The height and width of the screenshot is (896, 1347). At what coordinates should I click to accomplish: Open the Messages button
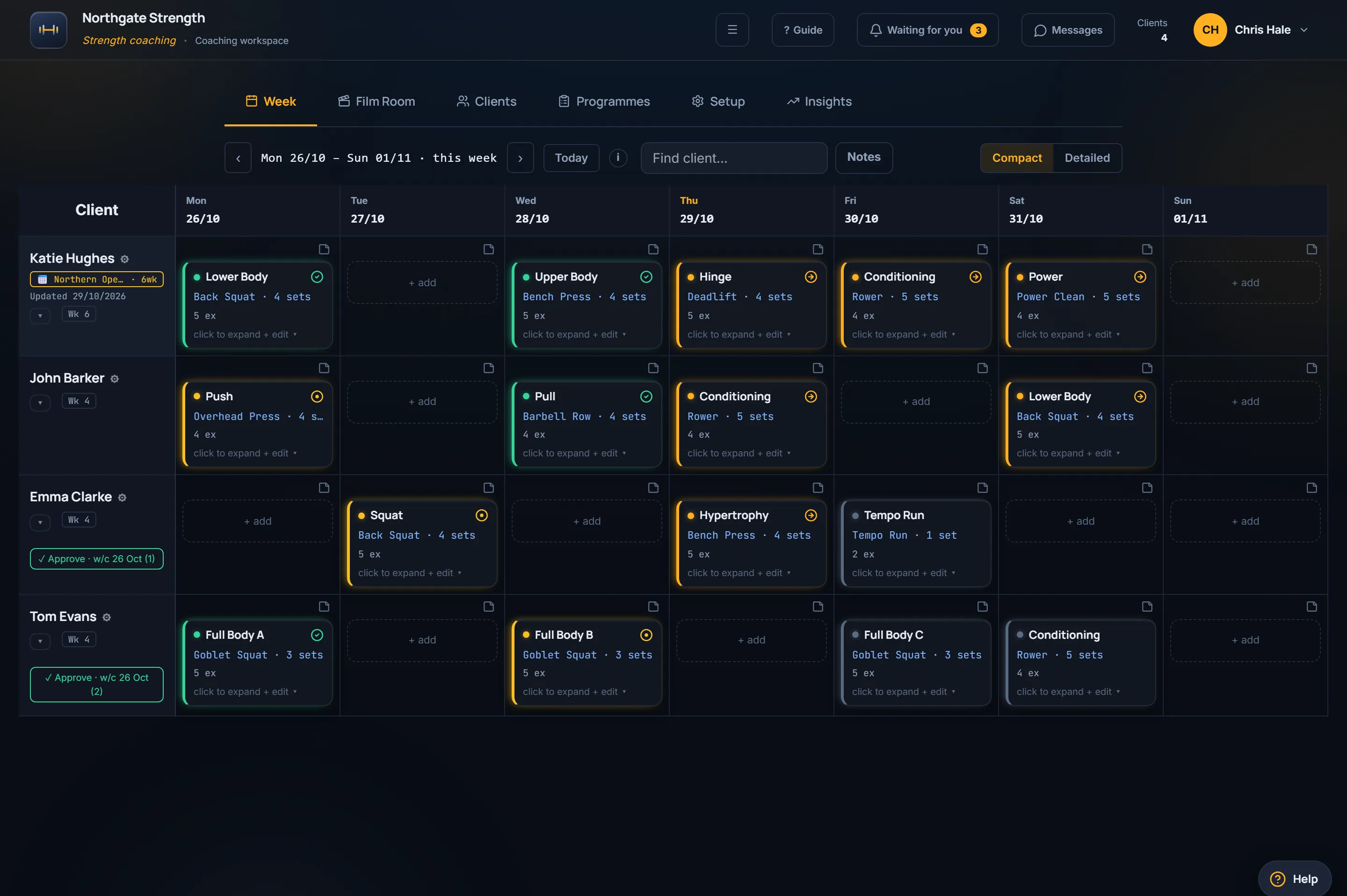tap(1067, 30)
